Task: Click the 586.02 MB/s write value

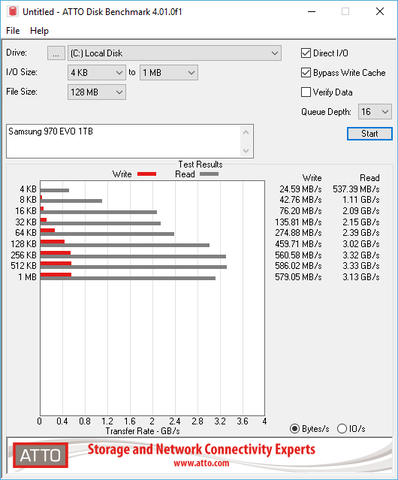Action: click(x=298, y=266)
